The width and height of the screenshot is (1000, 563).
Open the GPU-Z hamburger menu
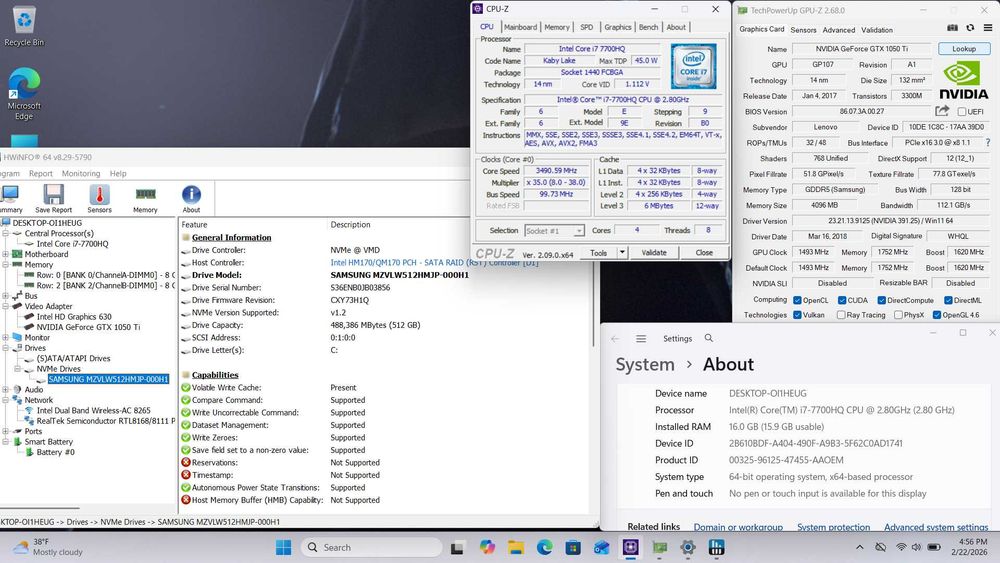point(988,28)
